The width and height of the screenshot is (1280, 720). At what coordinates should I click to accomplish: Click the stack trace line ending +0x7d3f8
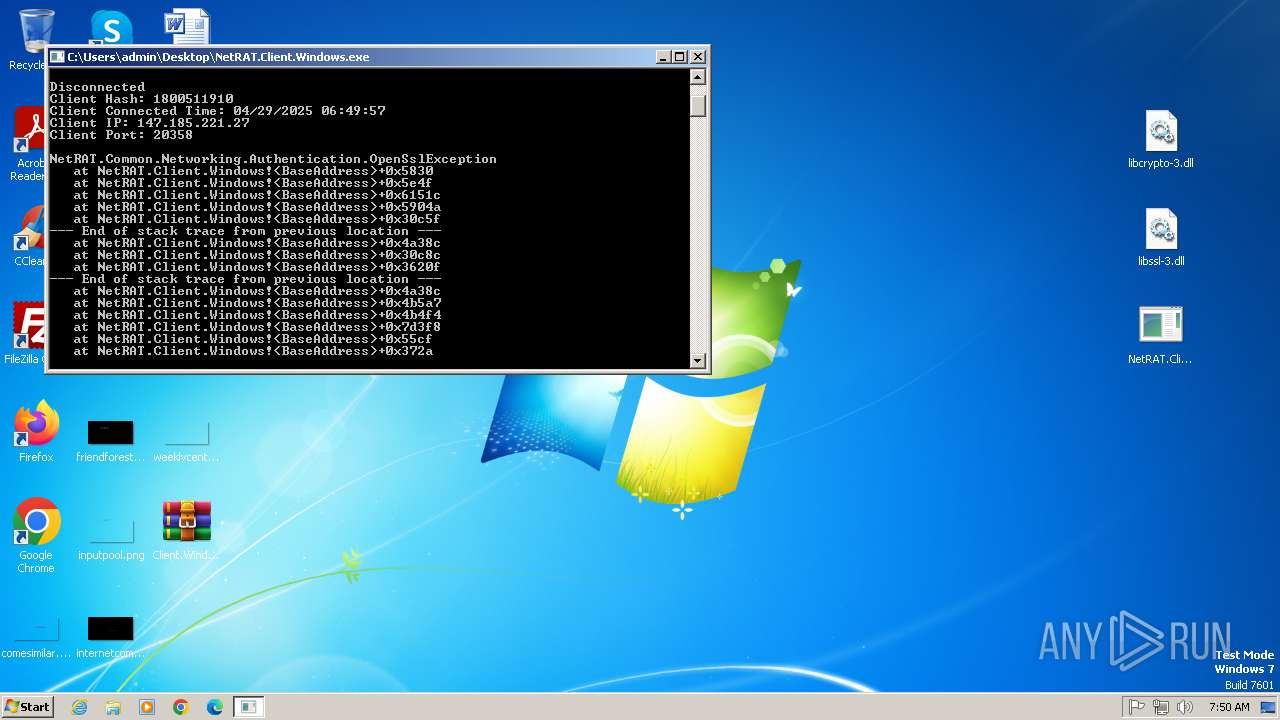[257, 327]
